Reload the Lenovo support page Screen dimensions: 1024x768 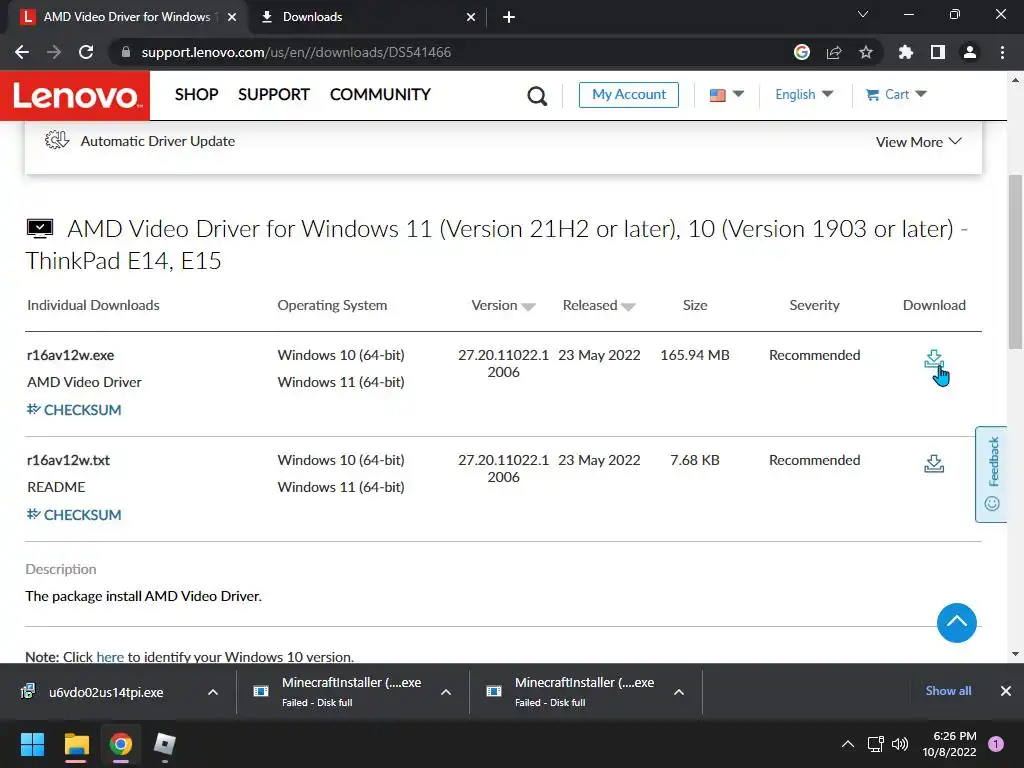pyautogui.click(x=86, y=52)
